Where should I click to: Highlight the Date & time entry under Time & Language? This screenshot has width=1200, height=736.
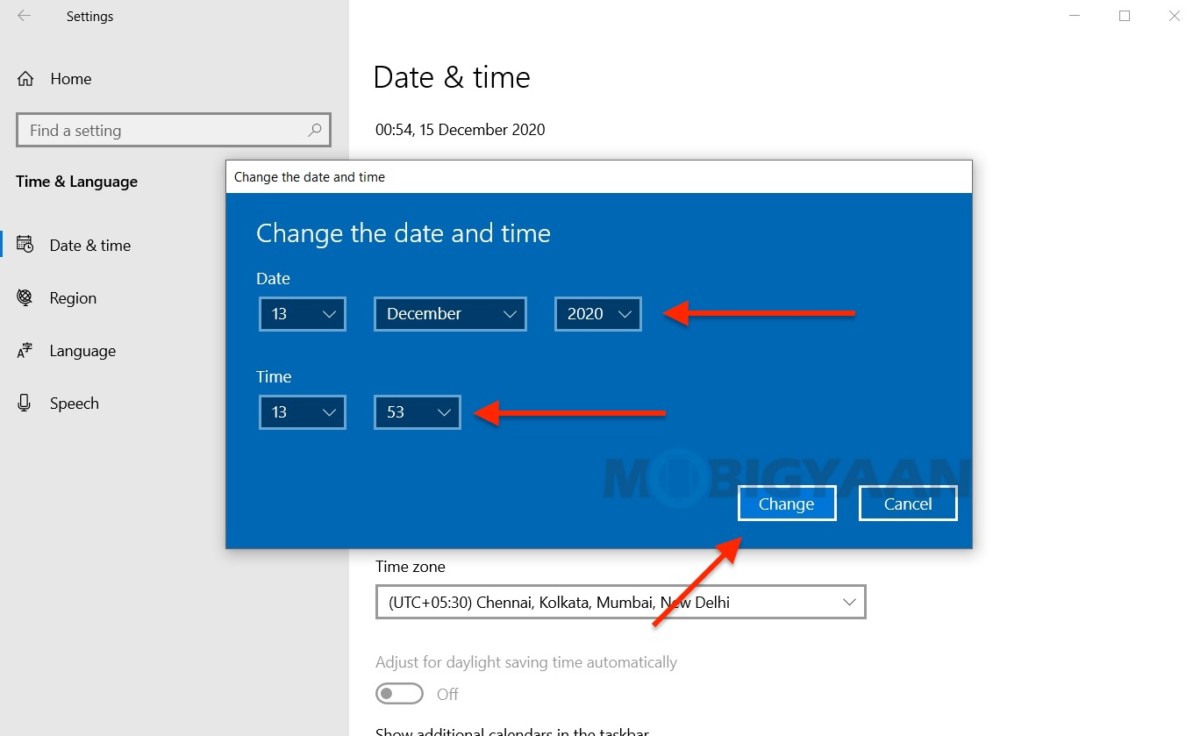tap(90, 245)
